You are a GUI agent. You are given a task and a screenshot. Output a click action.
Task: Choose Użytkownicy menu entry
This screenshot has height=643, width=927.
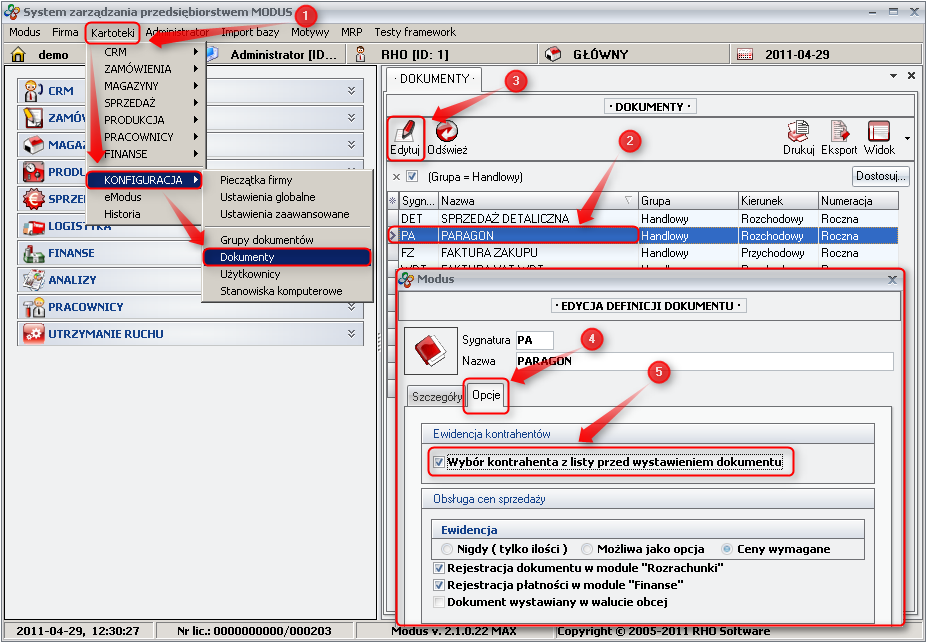287,274
